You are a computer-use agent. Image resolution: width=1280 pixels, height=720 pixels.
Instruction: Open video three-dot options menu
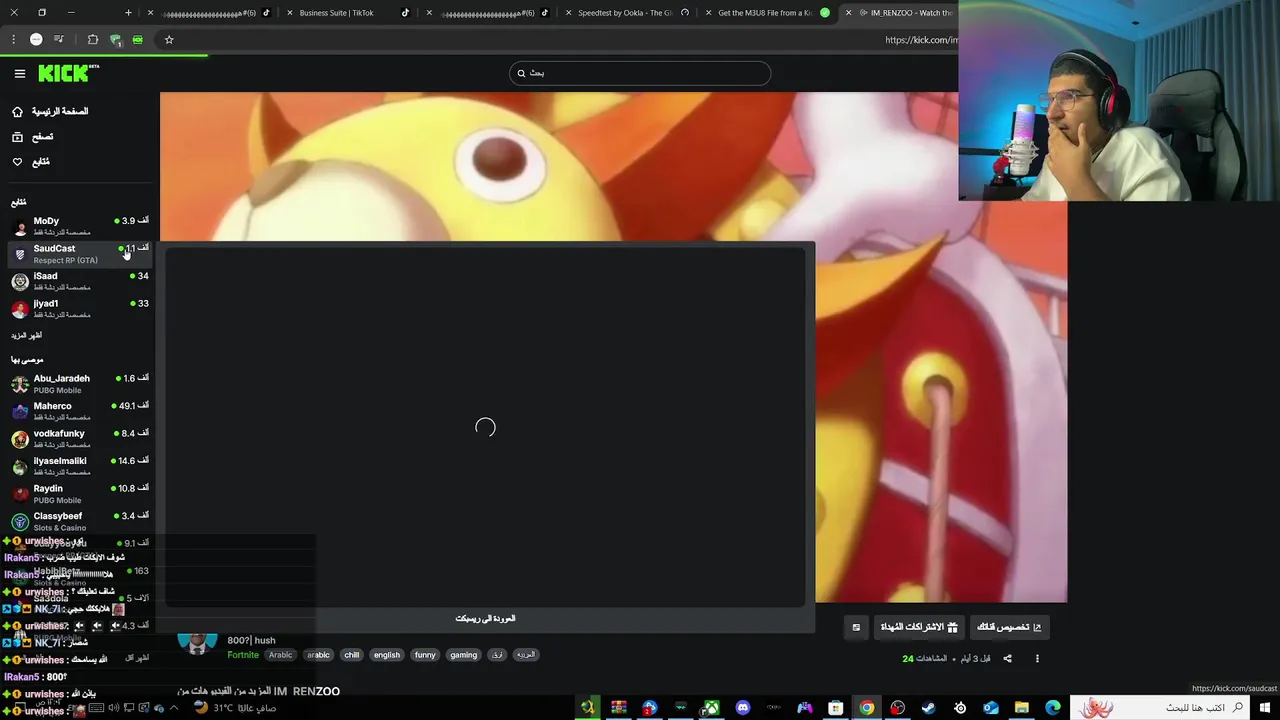click(x=1037, y=658)
